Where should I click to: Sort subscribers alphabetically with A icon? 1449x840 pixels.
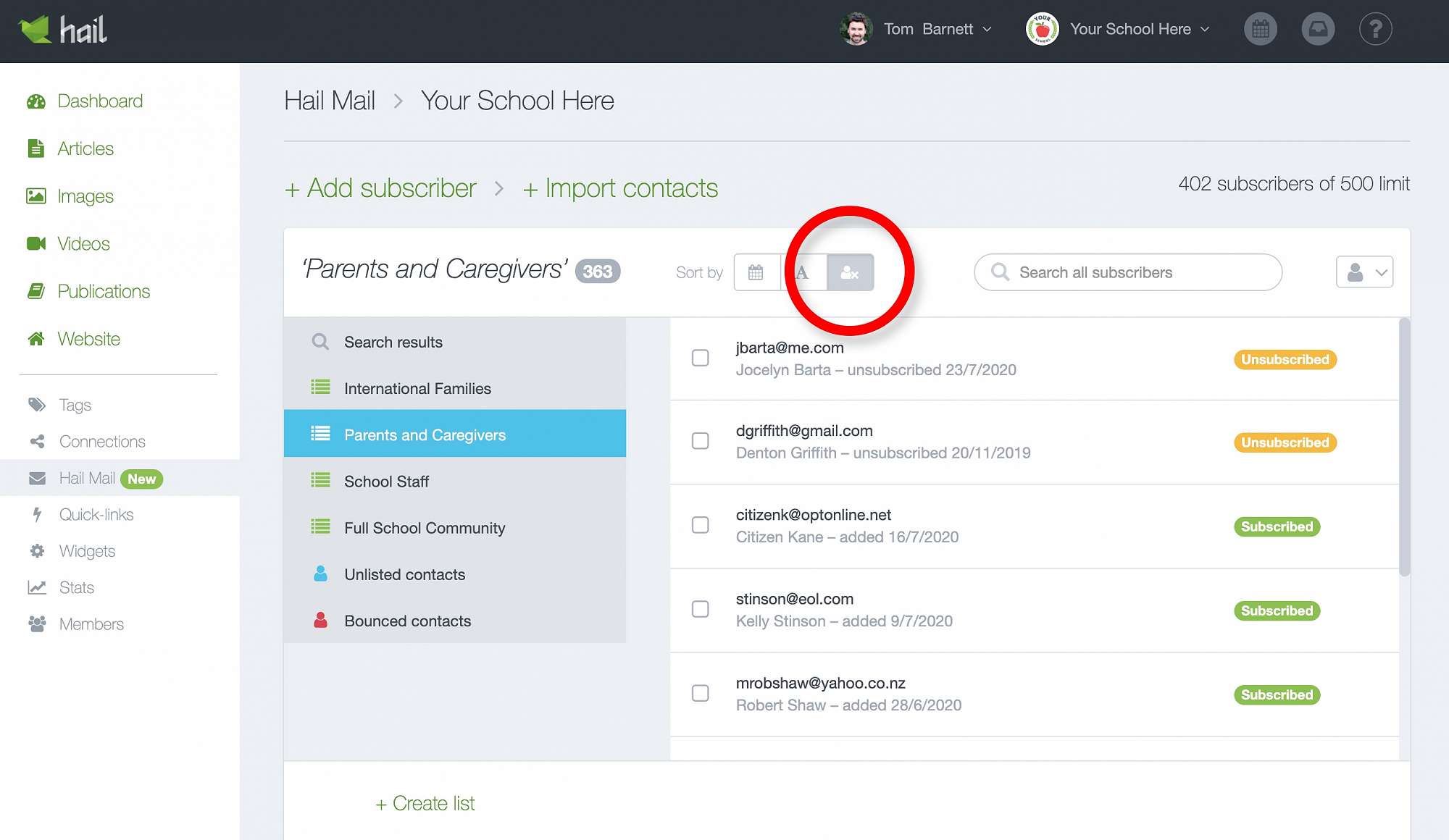[803, 272]
